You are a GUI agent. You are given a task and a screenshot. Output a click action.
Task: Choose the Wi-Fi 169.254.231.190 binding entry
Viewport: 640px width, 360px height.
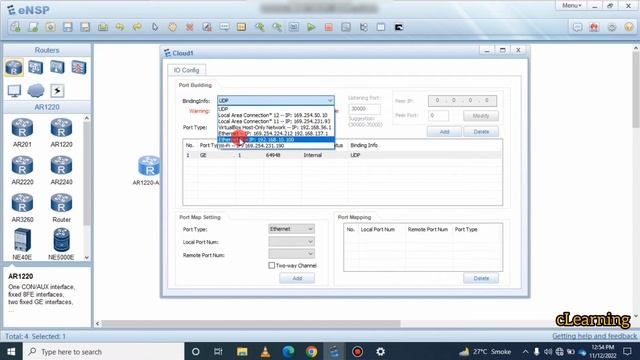pos(276,146)
